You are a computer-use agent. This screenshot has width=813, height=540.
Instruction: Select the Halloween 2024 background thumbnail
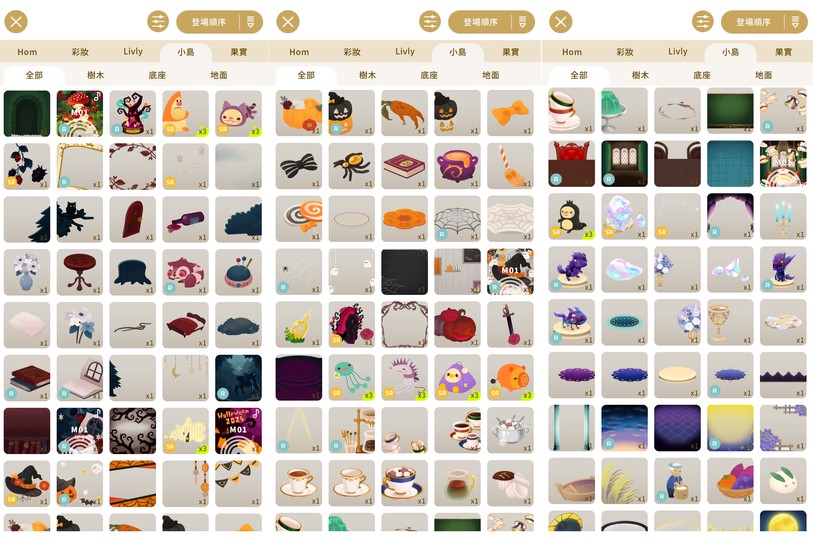[x=238, y=431]
